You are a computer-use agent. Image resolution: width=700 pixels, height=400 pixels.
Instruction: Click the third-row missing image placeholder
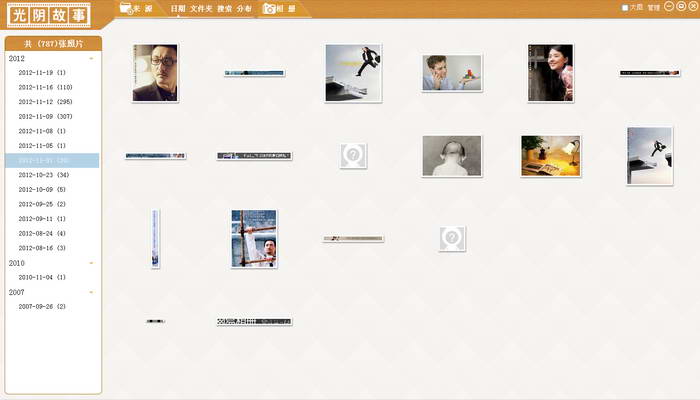coord(452,239)
